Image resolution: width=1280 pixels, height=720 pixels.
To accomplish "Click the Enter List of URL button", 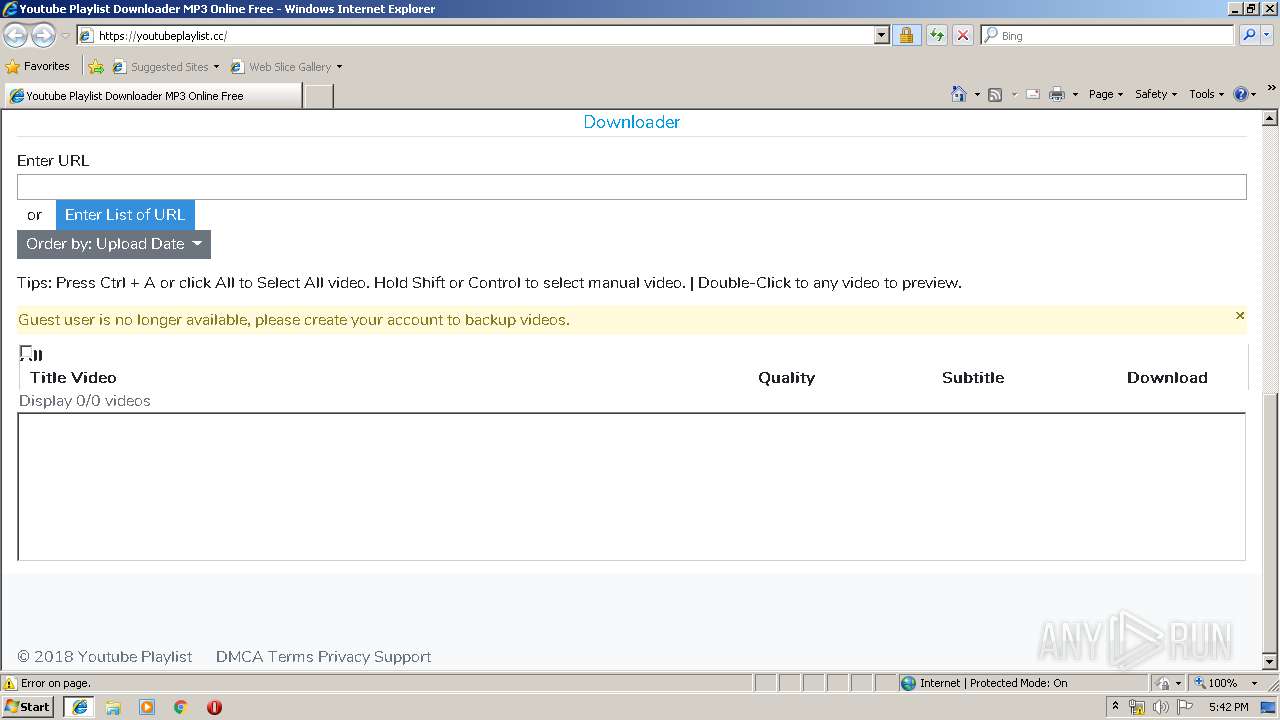I will point(125,215).
